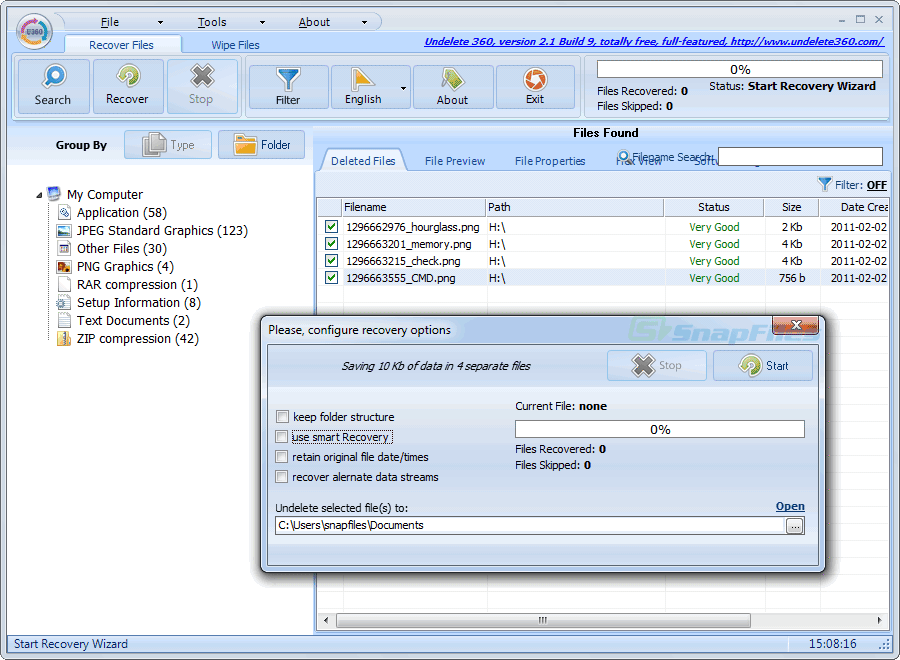Select the Text Documents (2) icon
Image resolution: width=900 pixels, height=660 pixels.
64,321
